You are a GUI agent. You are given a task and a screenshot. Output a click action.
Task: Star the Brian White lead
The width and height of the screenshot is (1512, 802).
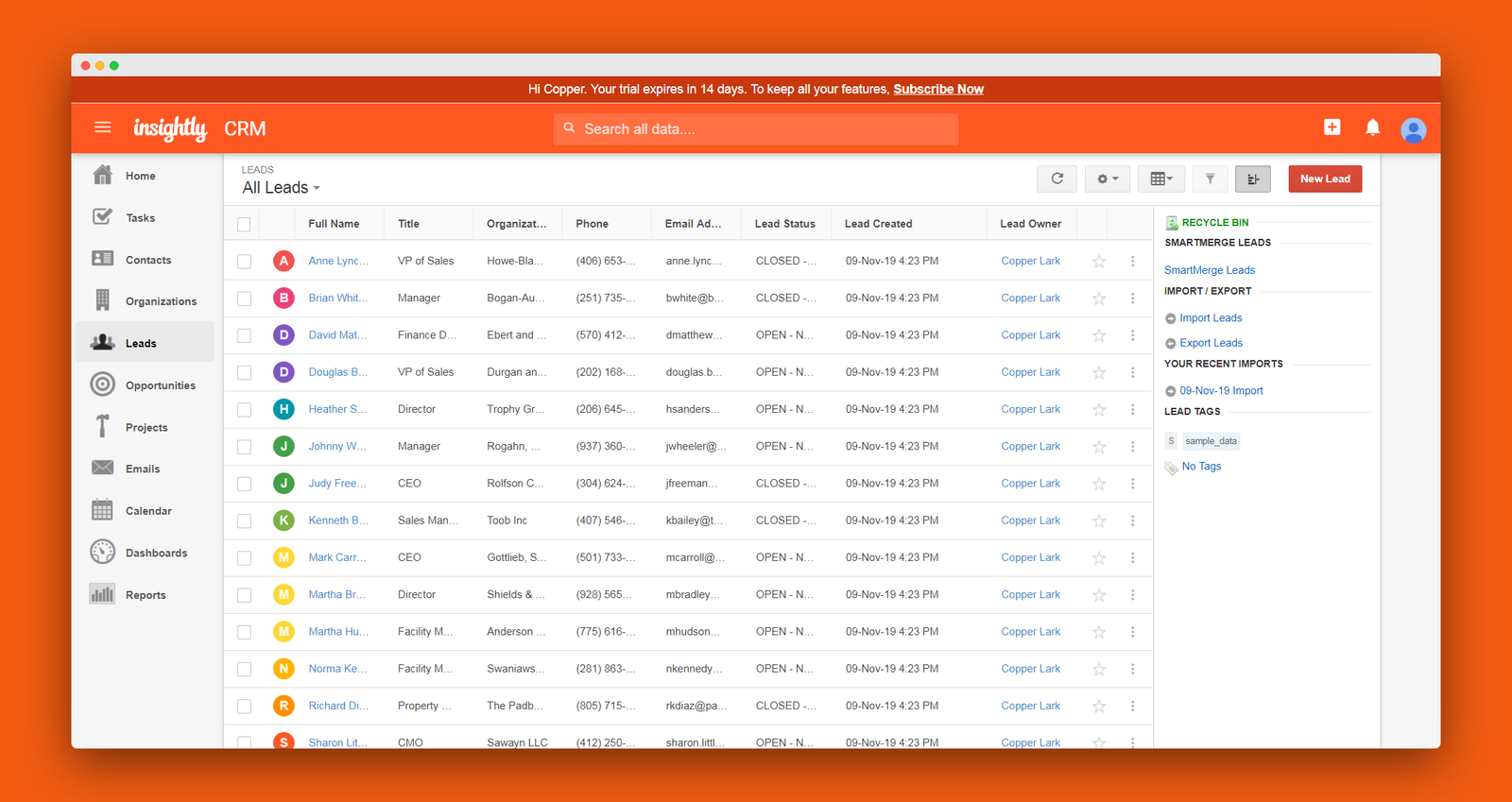click(x=1099, y=299)
